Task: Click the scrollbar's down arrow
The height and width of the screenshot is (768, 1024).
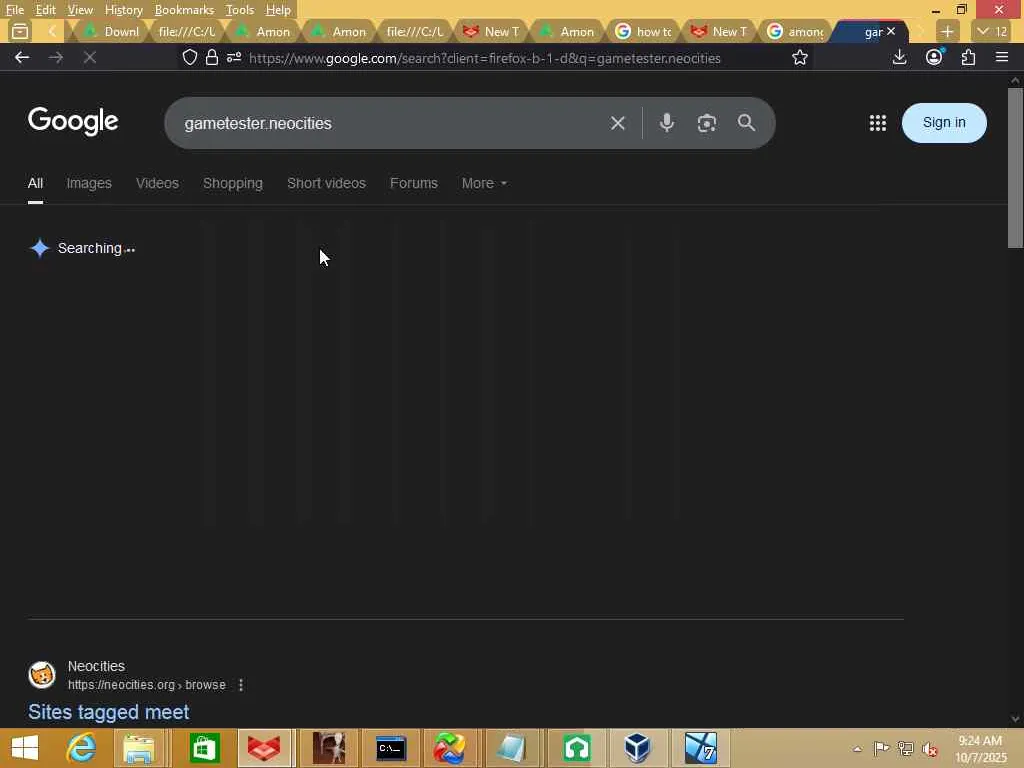Action: [1015, 719]
